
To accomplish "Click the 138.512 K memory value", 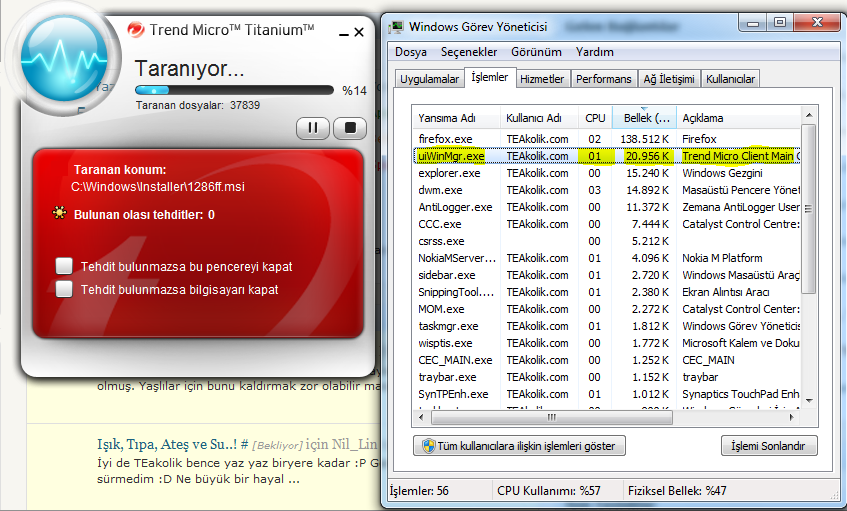I will click(644, 139).
